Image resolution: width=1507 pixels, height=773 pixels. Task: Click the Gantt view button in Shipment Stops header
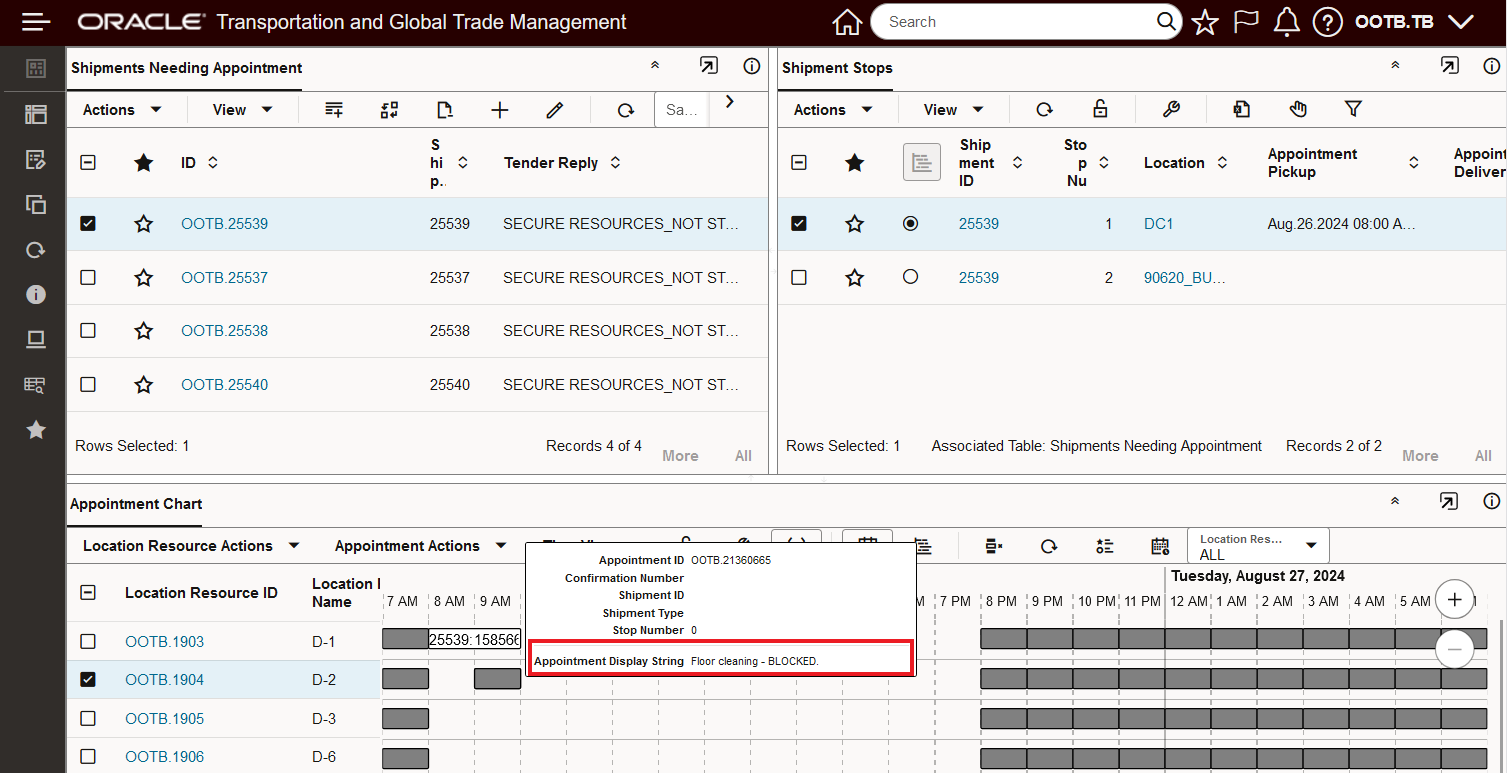click(x=922, y=162)
